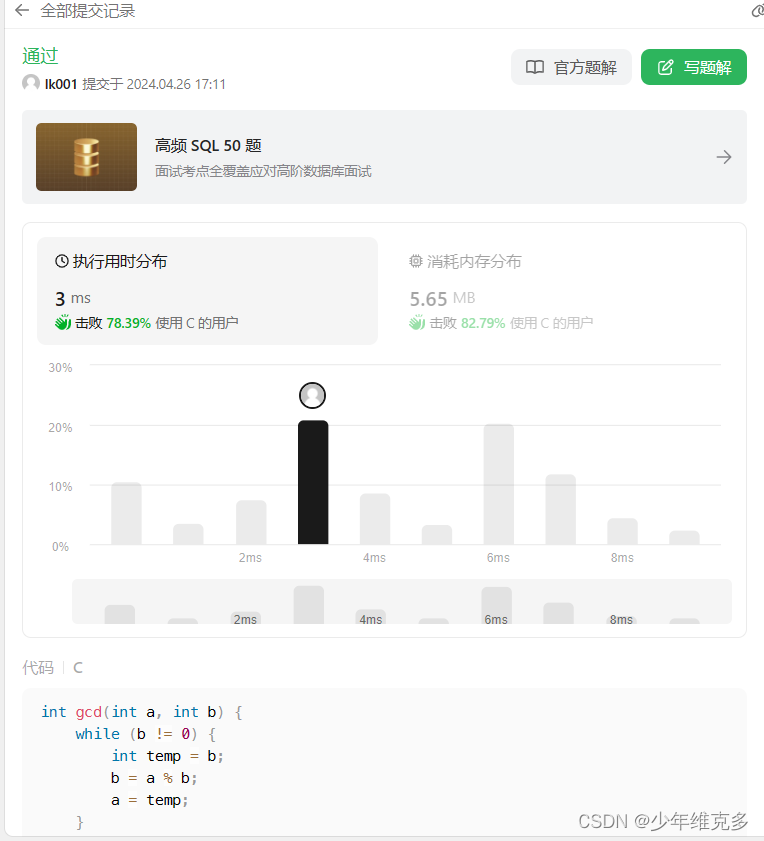Click the book icon inside 官方题解 button
Image resolution: width=764 pixels, height=841 pixels.
(535, 67)
